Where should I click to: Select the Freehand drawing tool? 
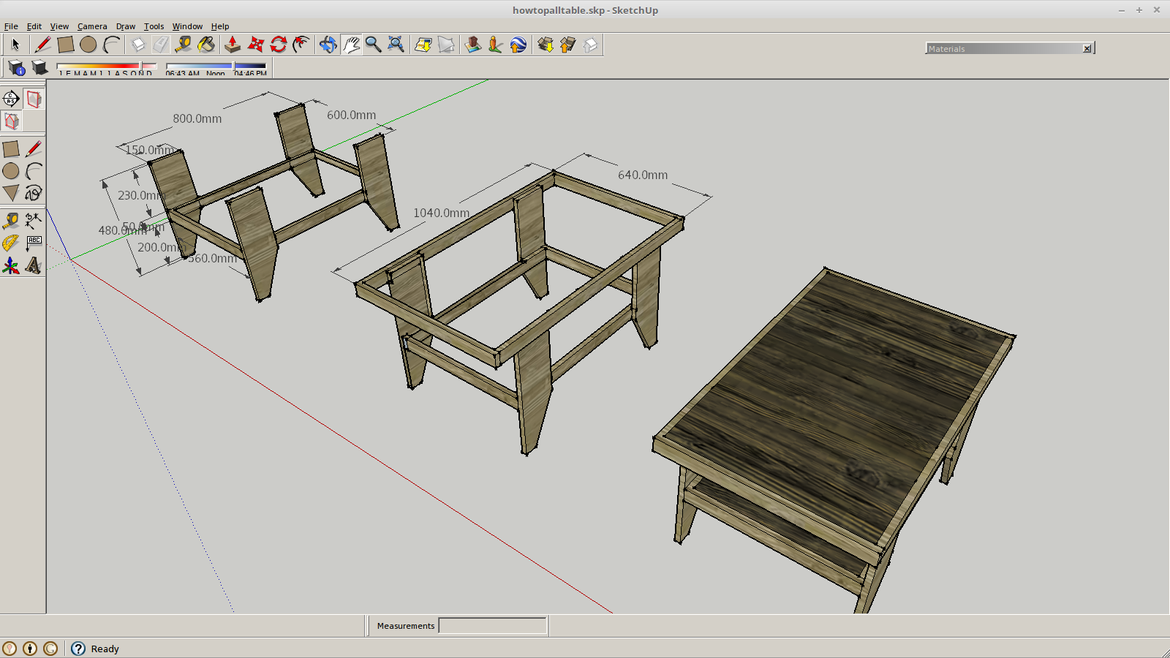33,194
